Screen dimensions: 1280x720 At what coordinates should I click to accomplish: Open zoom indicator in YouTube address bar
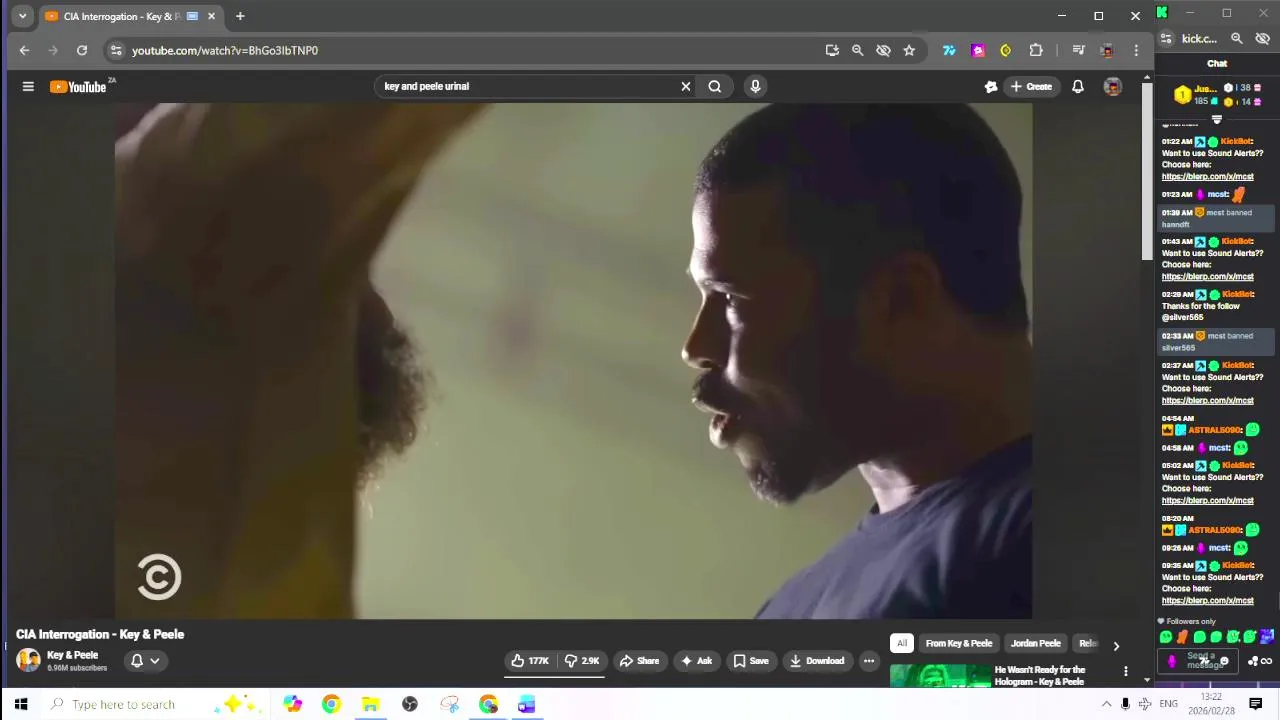pos(857,50)
